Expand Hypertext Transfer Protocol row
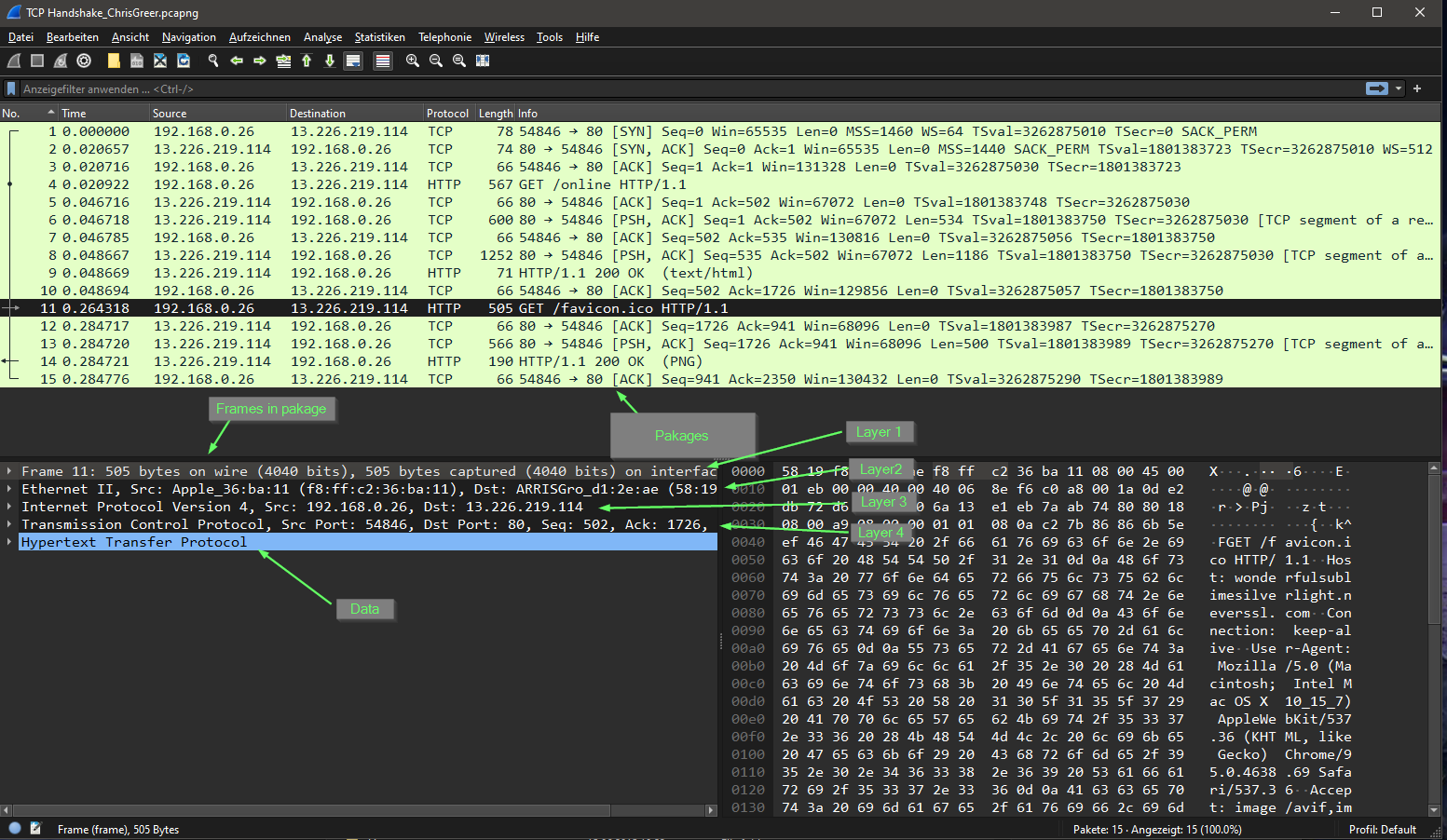This screenshot has width=1447, height=840. pos(8,542)
